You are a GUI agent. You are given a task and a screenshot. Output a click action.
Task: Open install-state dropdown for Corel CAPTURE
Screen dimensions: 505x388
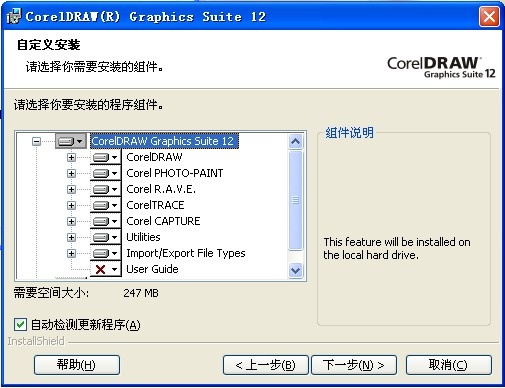105,221
